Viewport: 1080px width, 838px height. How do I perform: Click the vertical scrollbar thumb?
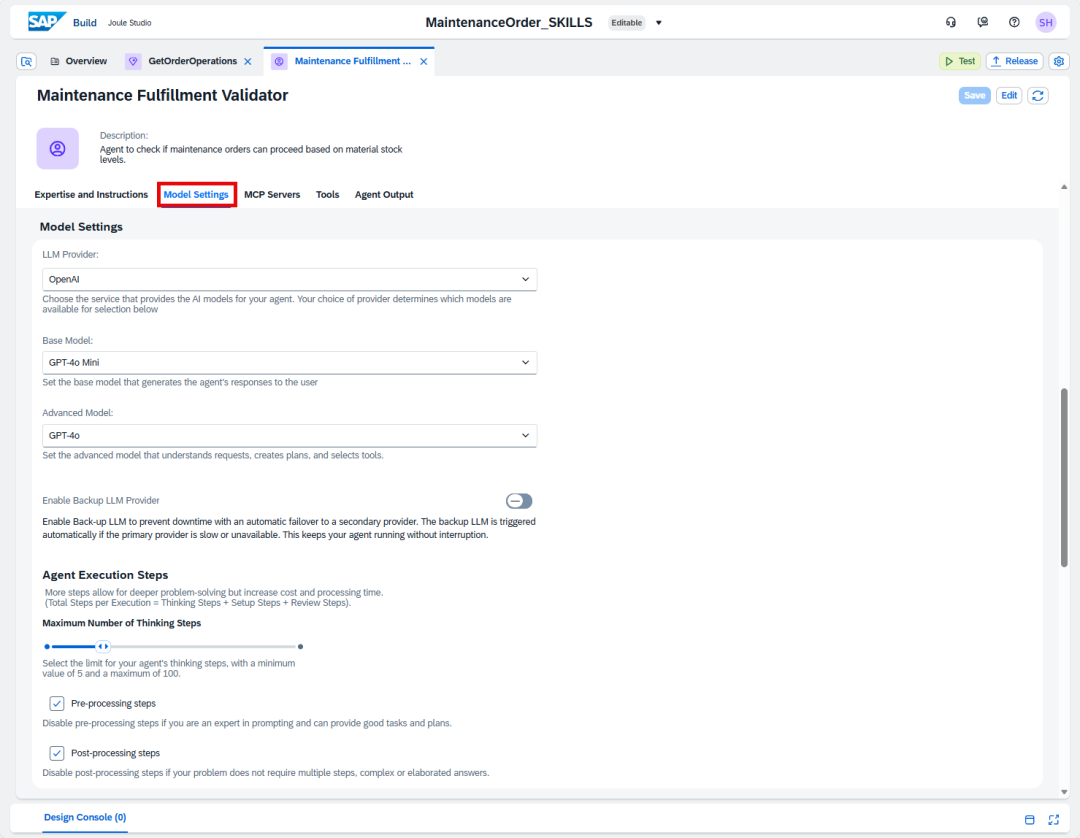pos(1064,477)
